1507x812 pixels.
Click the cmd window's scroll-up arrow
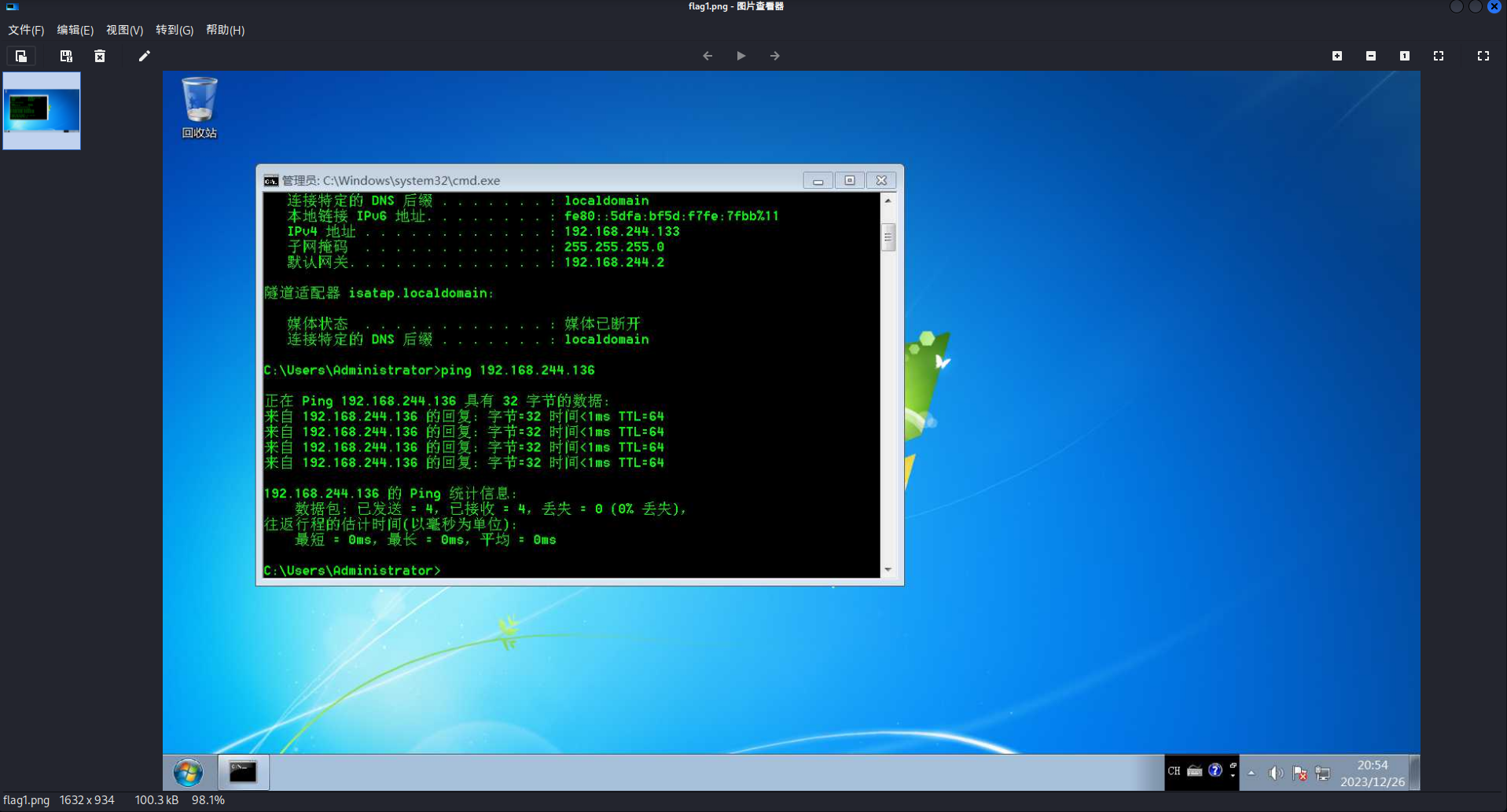click(x=888, y=200)
